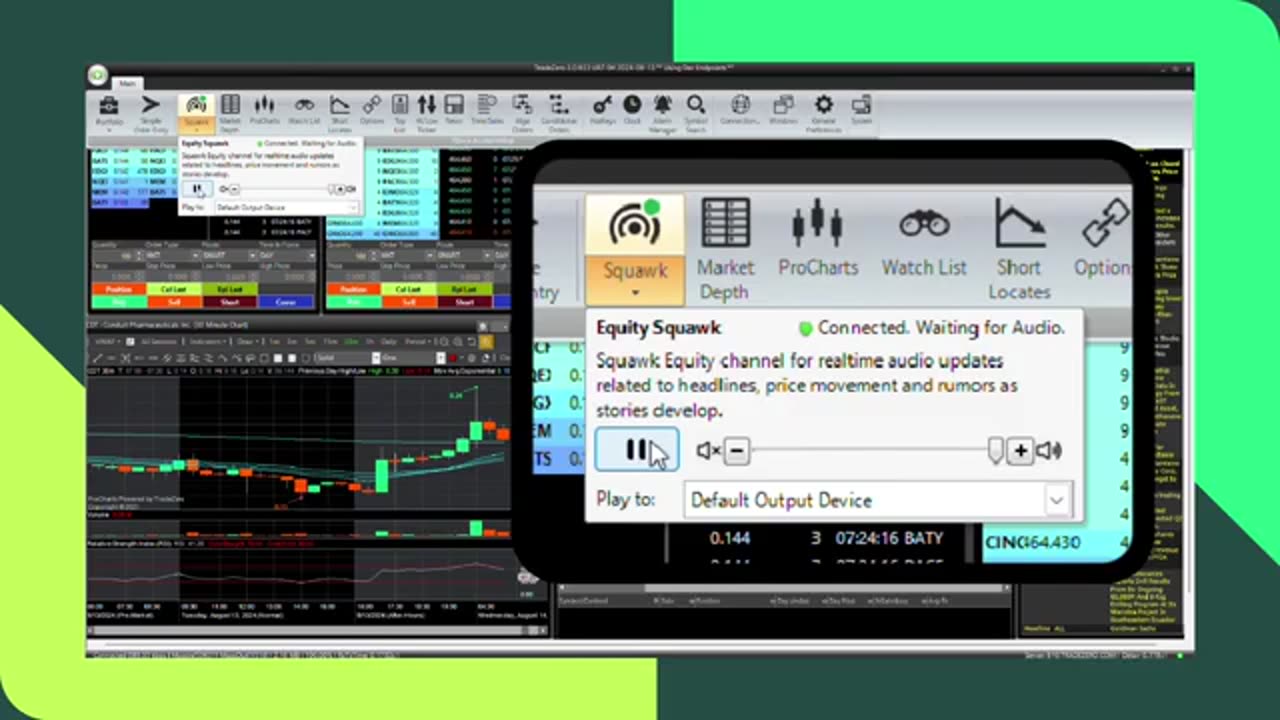Click the squawk volume slider handle in inset

[x=995, y=451]
